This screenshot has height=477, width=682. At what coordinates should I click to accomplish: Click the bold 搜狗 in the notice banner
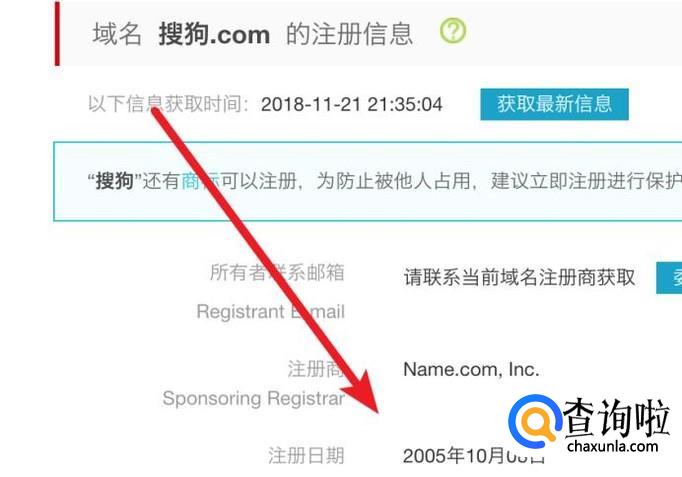(114, 181)
